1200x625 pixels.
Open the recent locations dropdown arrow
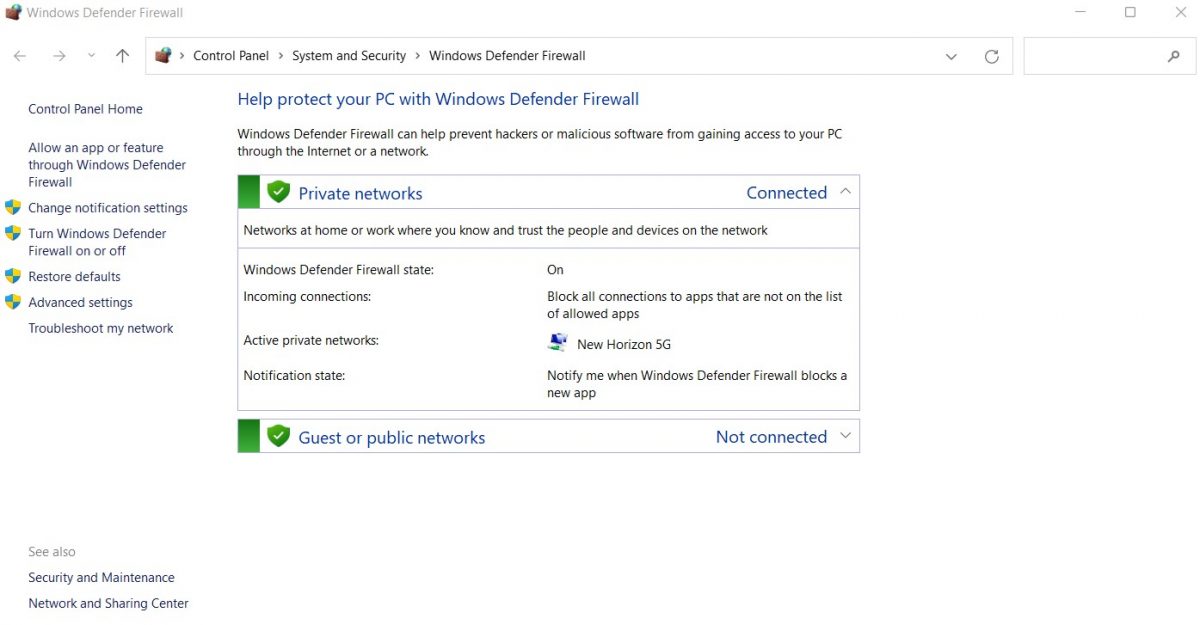click(x=91, y=56)
